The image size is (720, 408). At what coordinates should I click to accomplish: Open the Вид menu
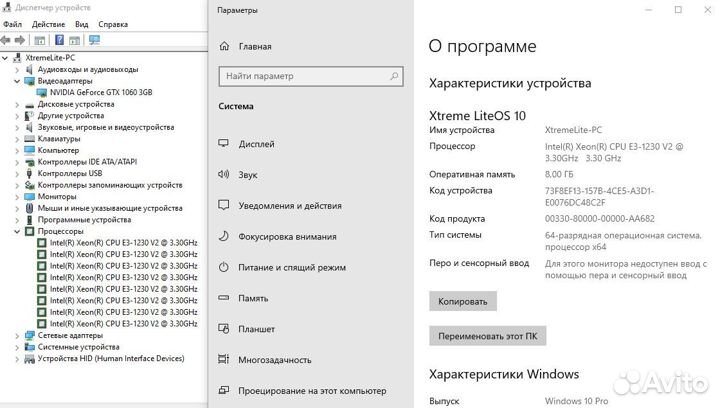(81, 24)
